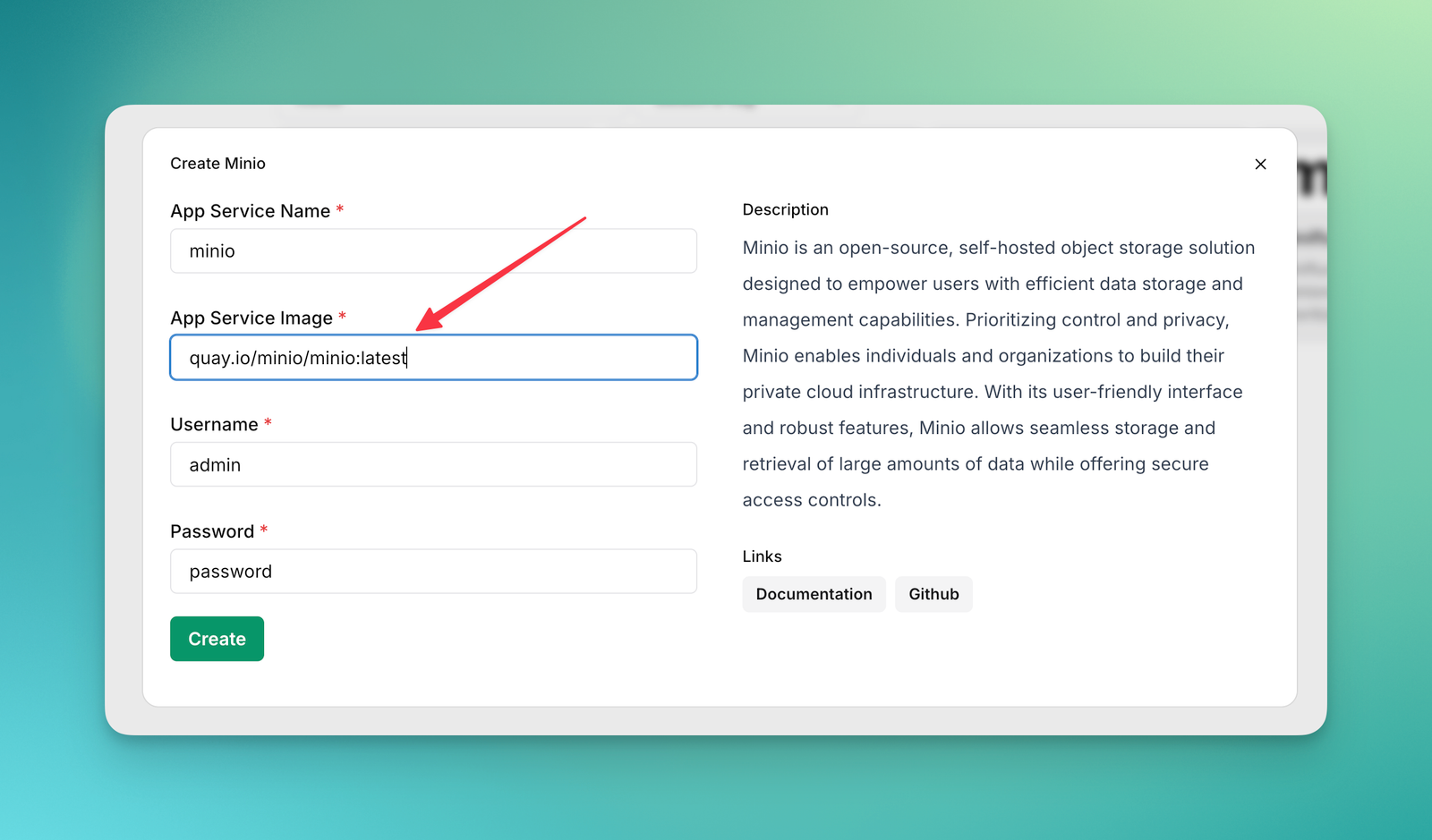Click the Minio description paragraph
The image size is (1432, 840).
click(999, 374)
